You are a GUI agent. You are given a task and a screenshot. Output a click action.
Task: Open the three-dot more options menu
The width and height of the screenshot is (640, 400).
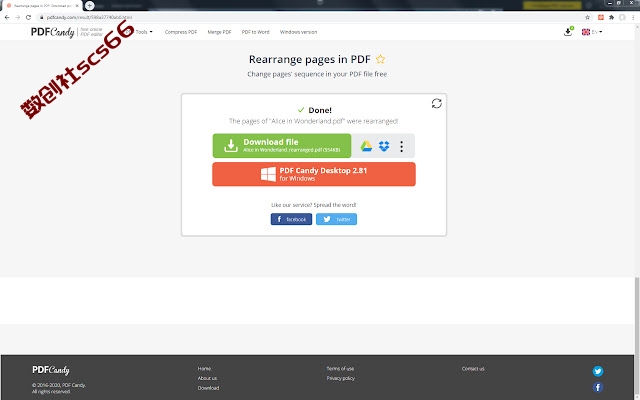click(x=402, y=146)
